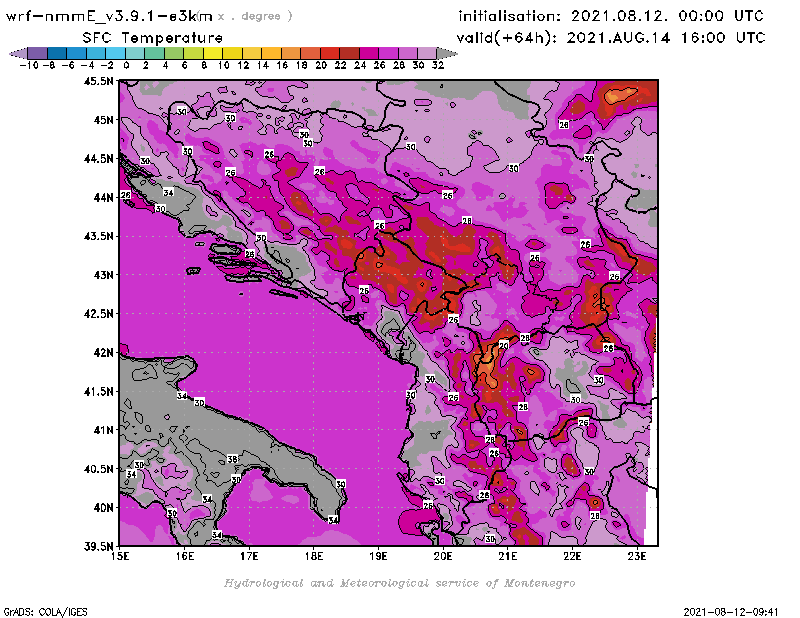Select the dark blue -8 to -6 swatch
Screen dimensions: 800x618
pos(57,53)
